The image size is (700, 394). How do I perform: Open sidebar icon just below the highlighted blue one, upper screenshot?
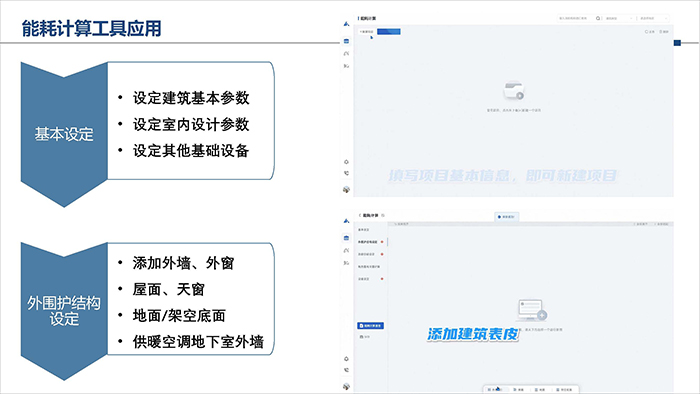[346, 54]
